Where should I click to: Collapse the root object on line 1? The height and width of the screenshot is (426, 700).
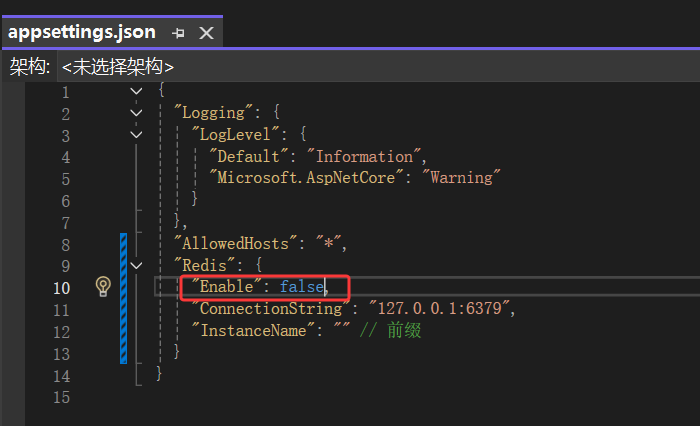click(x=136, y=92)
